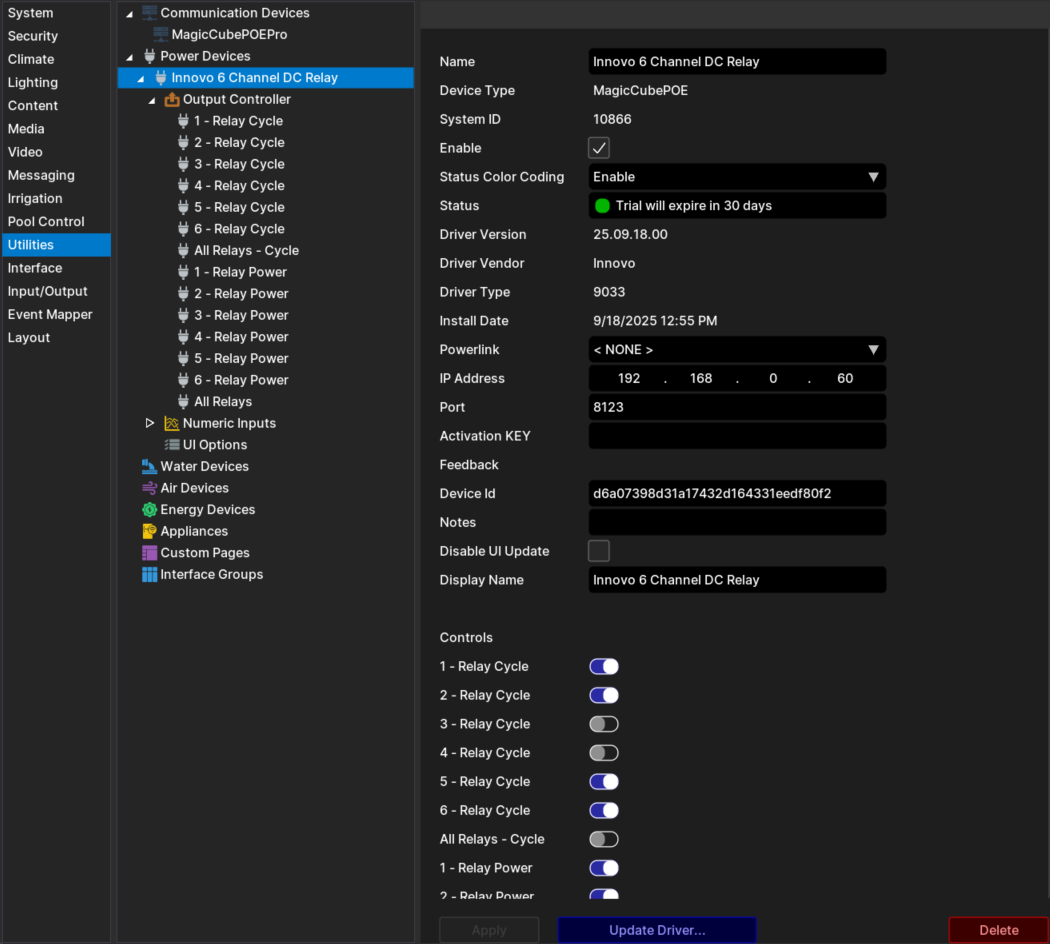Click the Output Controller icon

[171, 100]
